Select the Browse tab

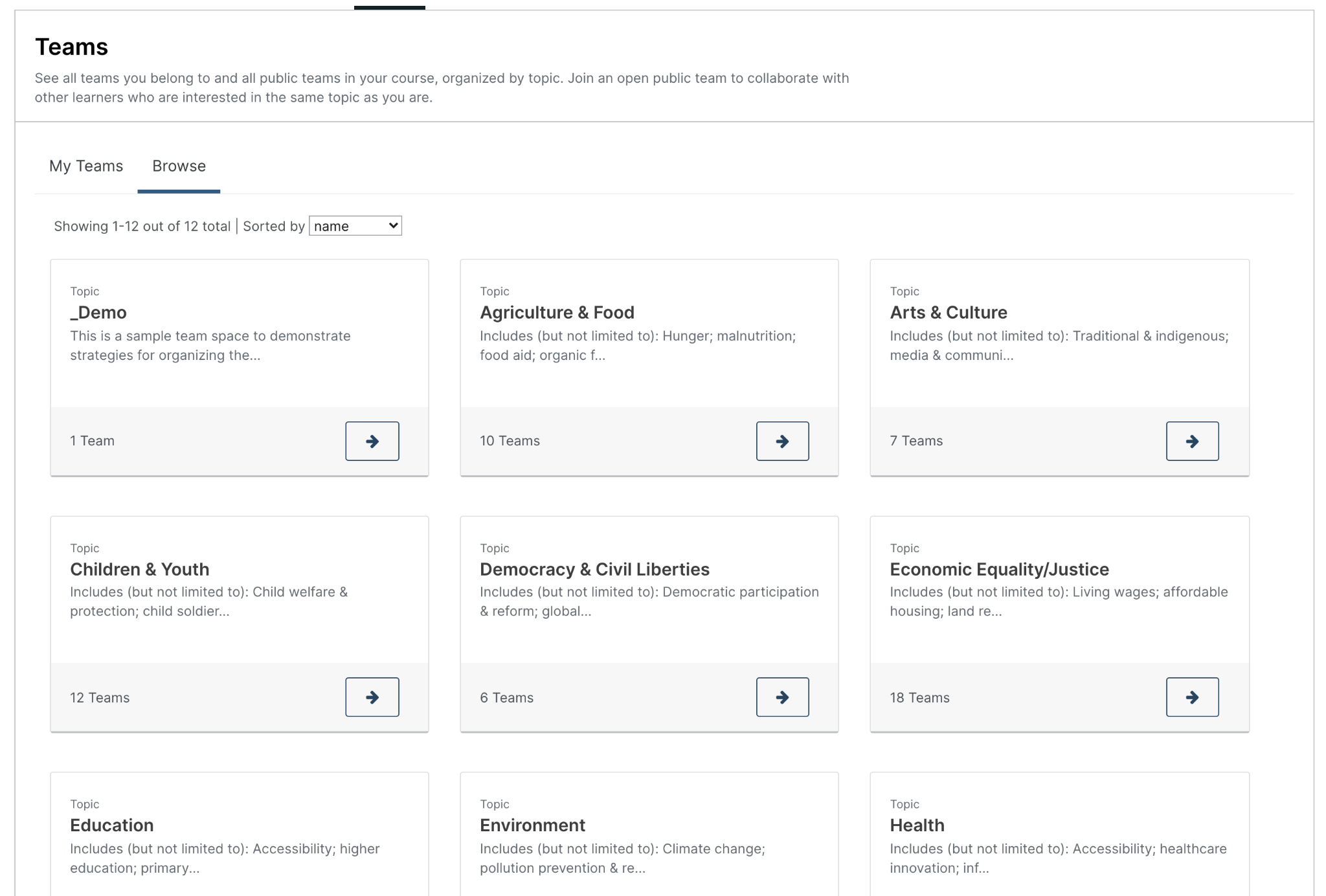(x=179, y=166)
